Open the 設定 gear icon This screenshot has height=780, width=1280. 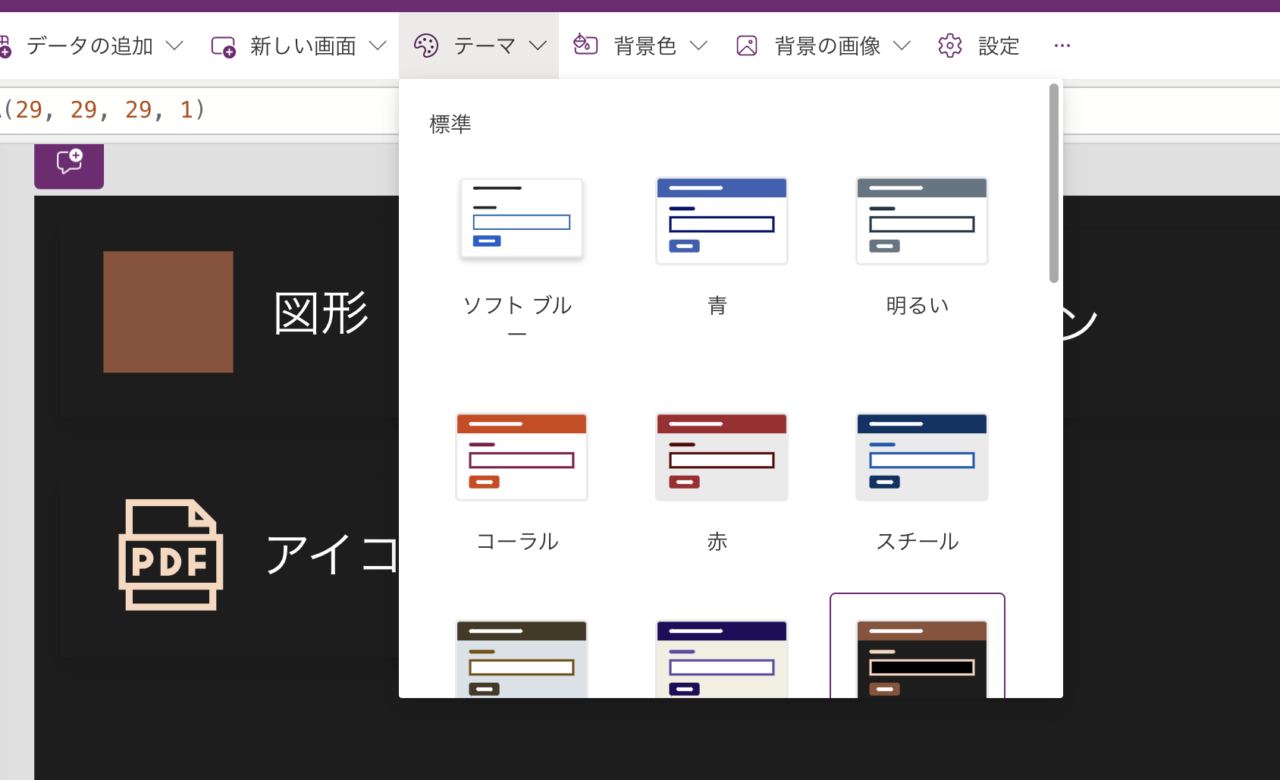pos(949,45)
